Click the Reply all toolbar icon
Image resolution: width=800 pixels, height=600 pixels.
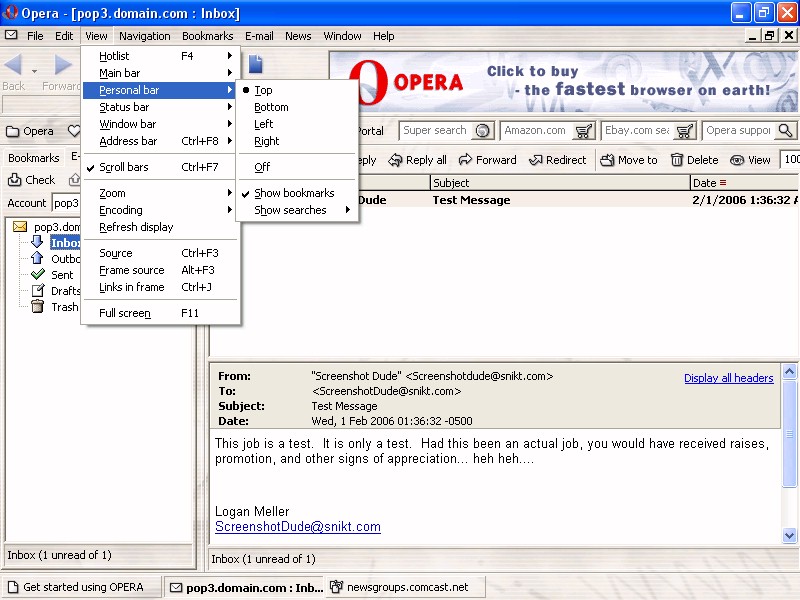(x=395, y=160)
